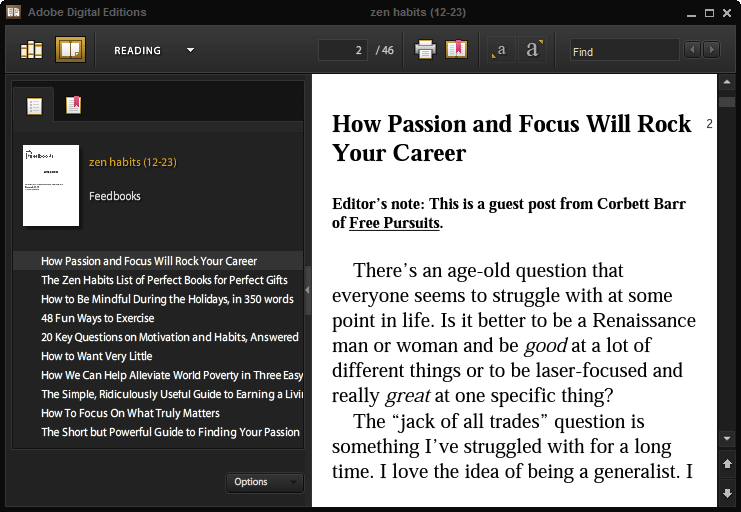Screen dimensions: 741x512
Task: Click the scrollbar thumb in the reading pane
Action: point(727,102)
